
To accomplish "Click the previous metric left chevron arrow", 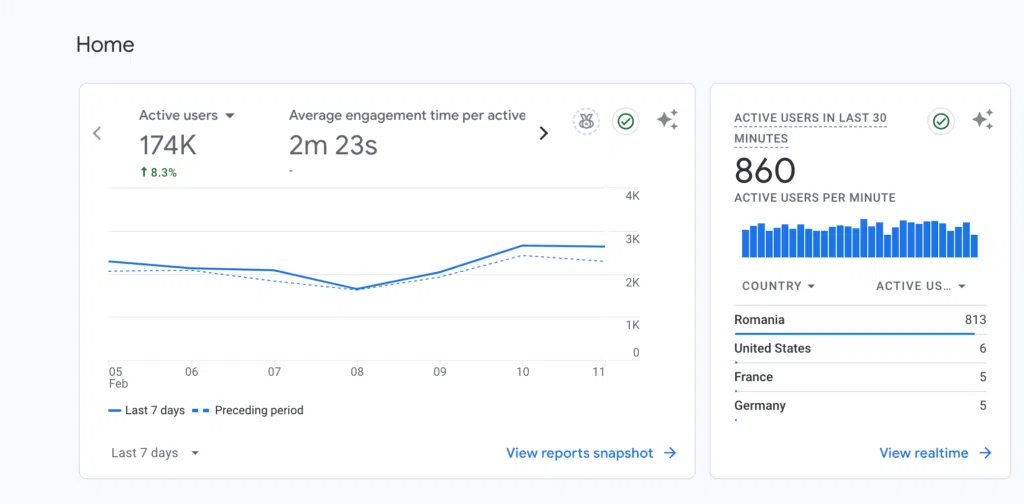I will pos(97,133).
